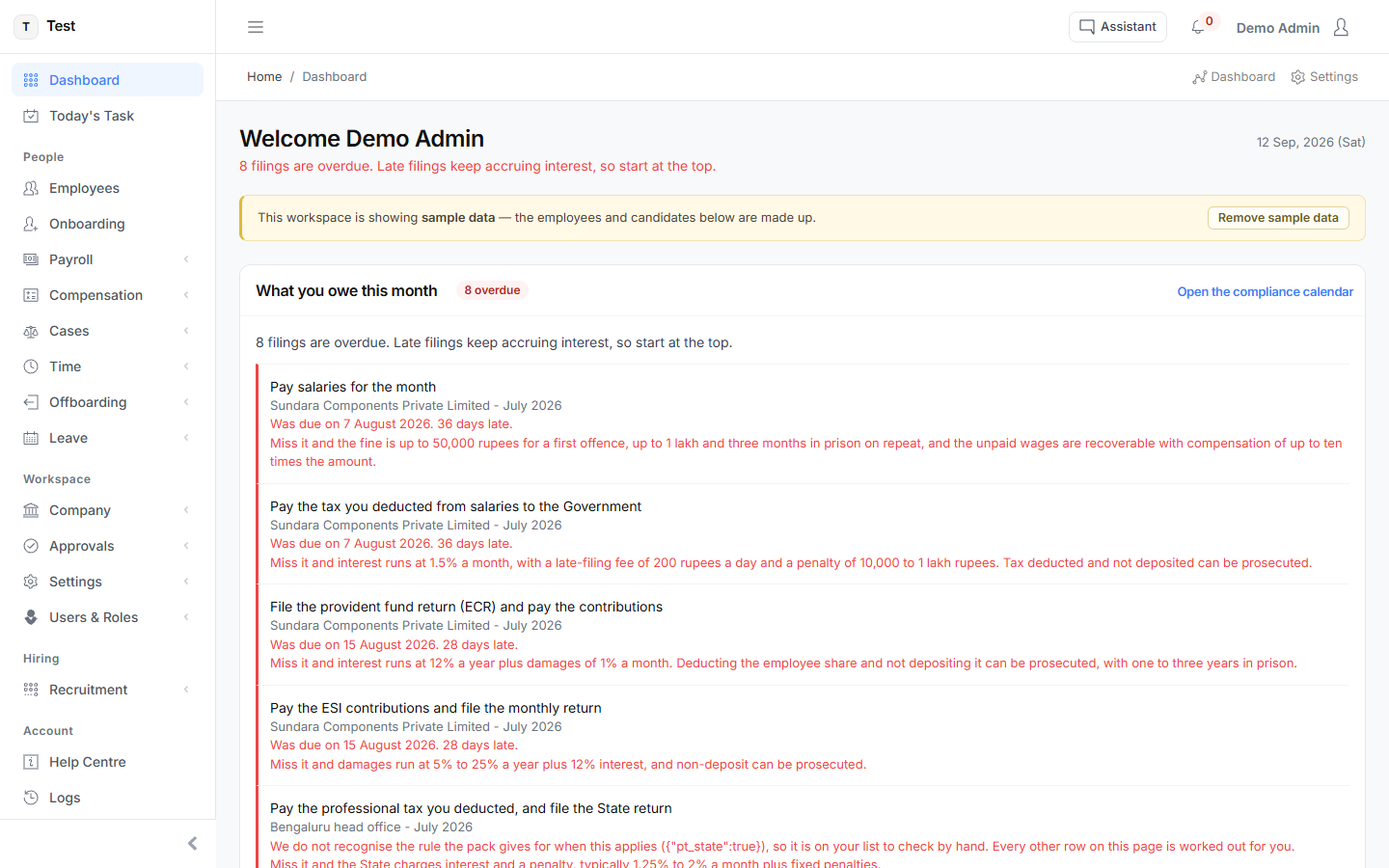This screenshot has height=868, width=1389.
Task: Click the Approvals checkmark-circle icon
Action: [x=31, y=546]
